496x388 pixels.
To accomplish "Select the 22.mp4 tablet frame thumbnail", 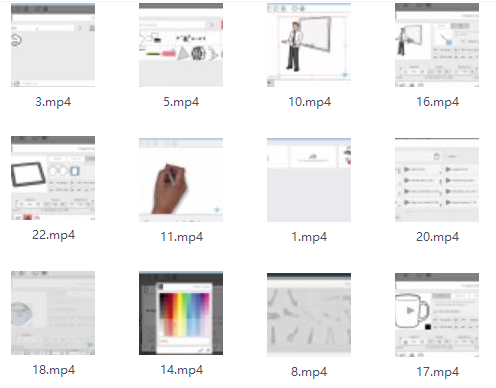I will pos(53,178).
